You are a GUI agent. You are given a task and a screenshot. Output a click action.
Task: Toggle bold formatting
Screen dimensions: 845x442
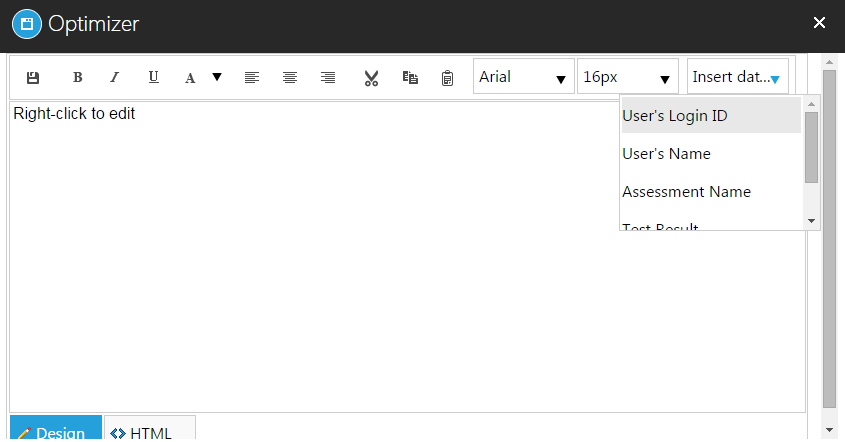pyautogui.click(x=77, y=78)
